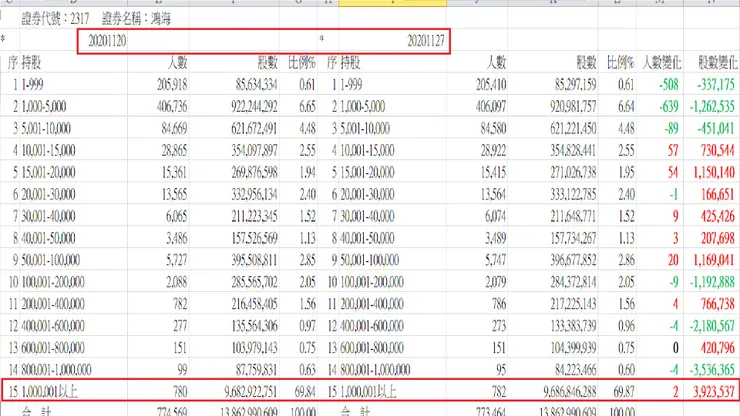Click the cell showing 205,918
740x416 pixels.
[x=172, y=85]
